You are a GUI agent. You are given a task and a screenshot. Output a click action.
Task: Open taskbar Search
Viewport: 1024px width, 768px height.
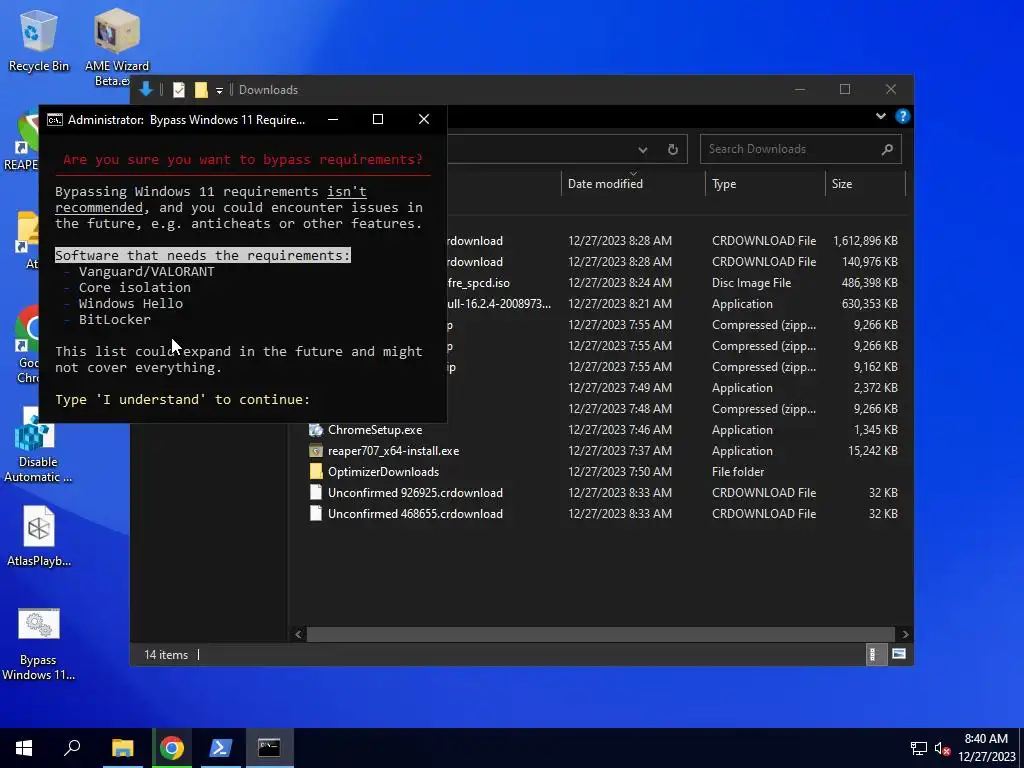coord(72,748)
